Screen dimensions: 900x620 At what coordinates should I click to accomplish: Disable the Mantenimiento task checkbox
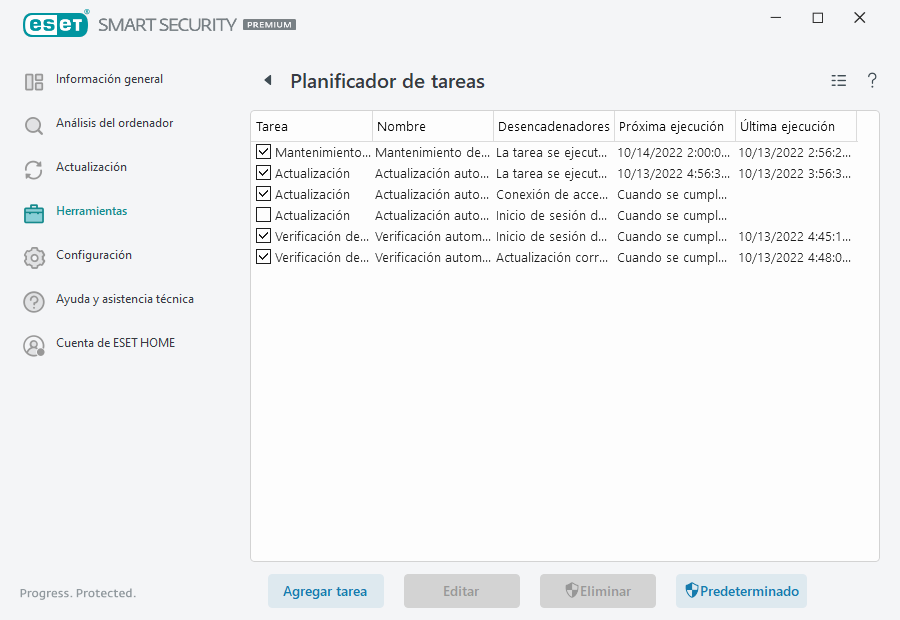(263, 151)
